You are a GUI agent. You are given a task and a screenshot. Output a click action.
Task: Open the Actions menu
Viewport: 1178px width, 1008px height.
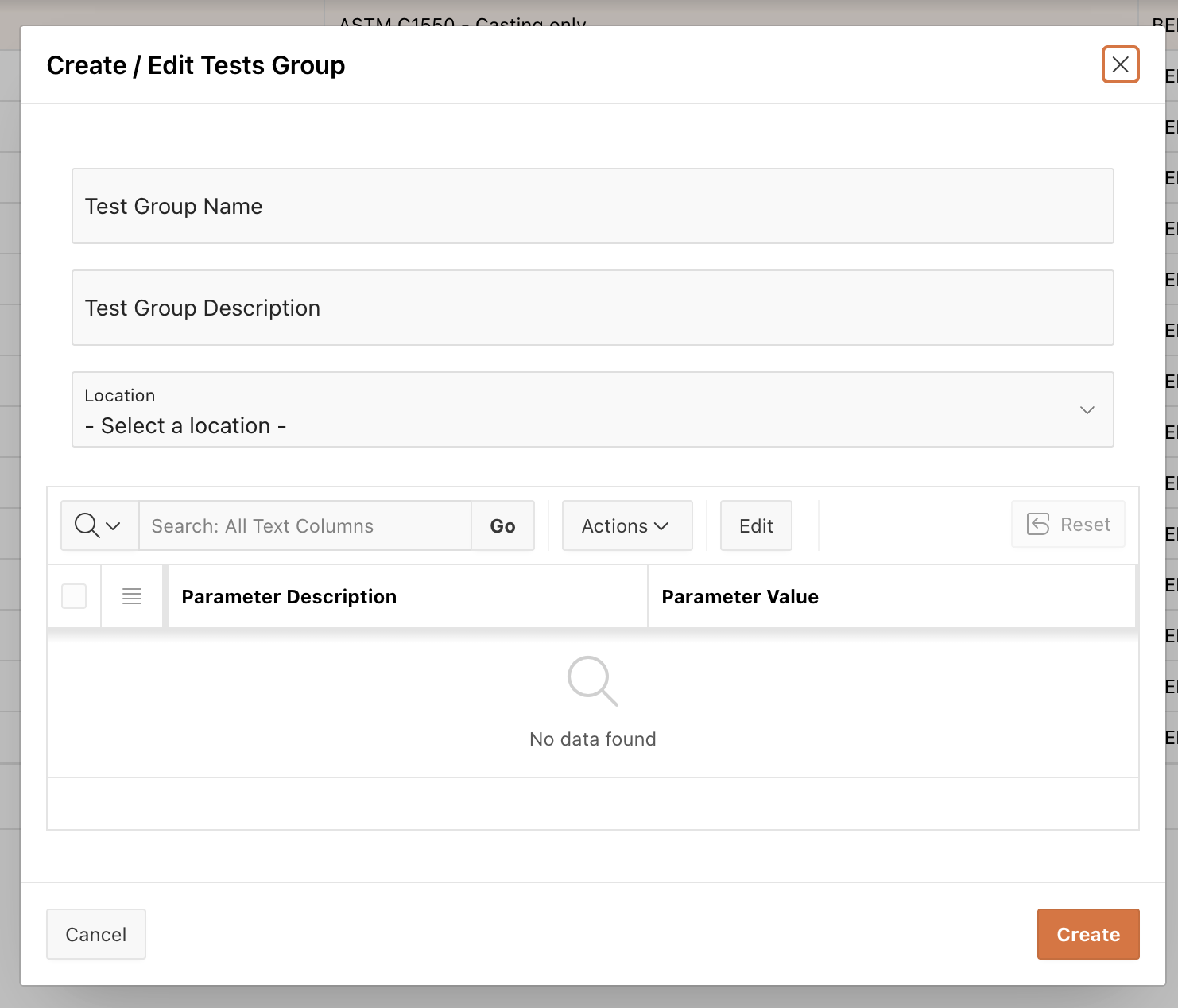pyautogui.click(x=626, y=525)
